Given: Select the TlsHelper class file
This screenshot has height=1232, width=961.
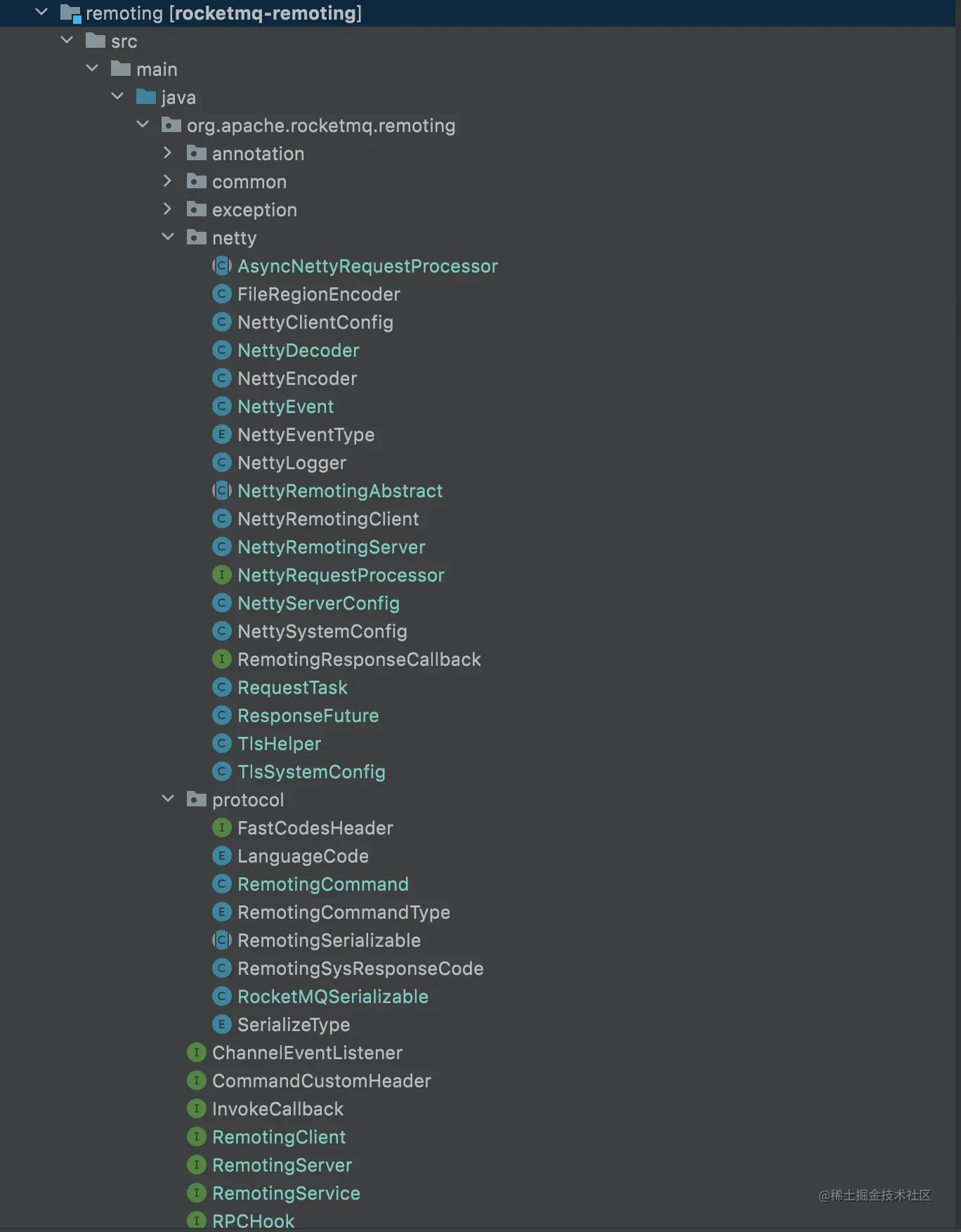Looking at the screenshot, I should [279, 744].
